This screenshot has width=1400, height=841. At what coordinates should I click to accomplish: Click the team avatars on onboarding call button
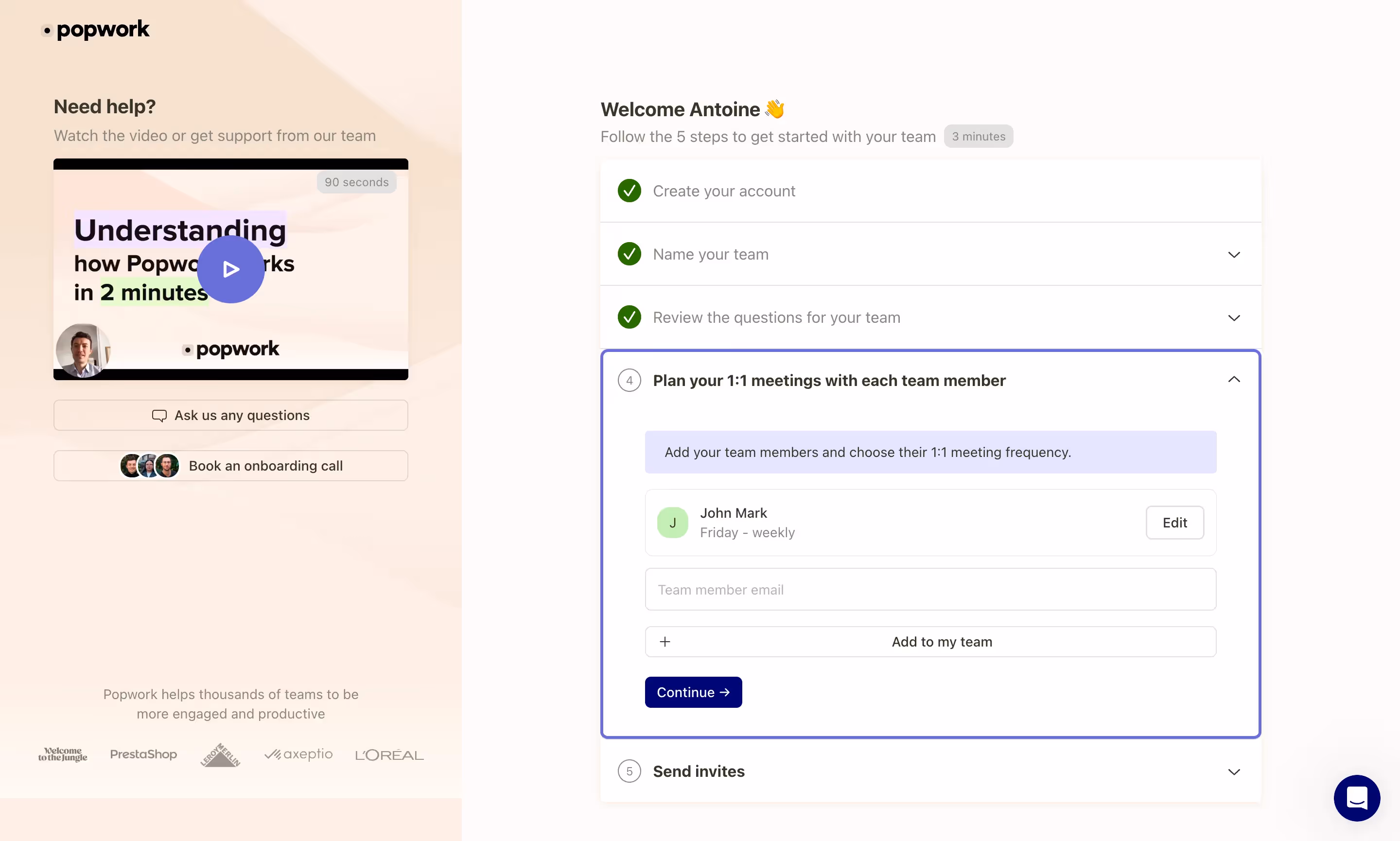[x=150, y=466]
